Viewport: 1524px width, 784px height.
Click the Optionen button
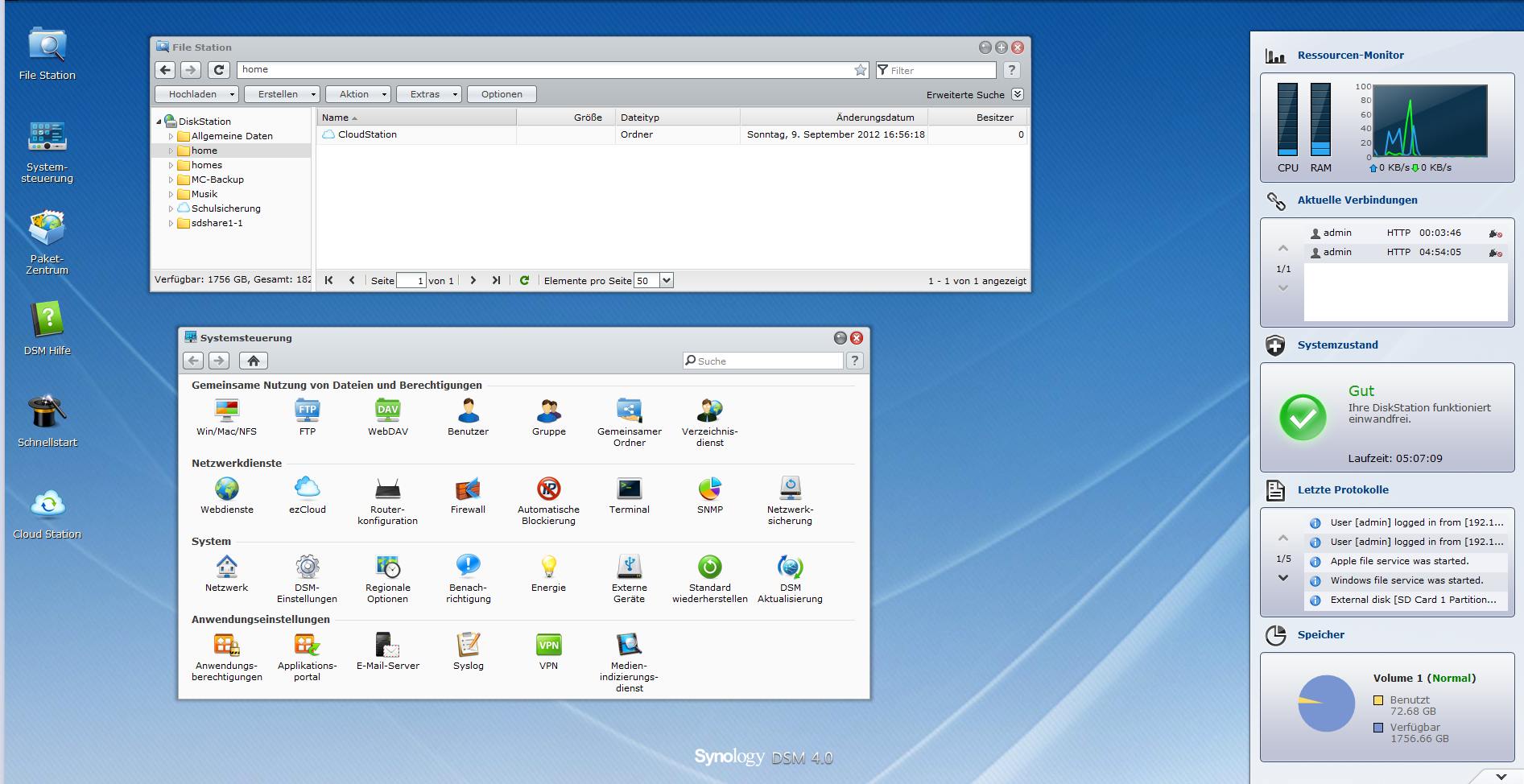(502, 94)
